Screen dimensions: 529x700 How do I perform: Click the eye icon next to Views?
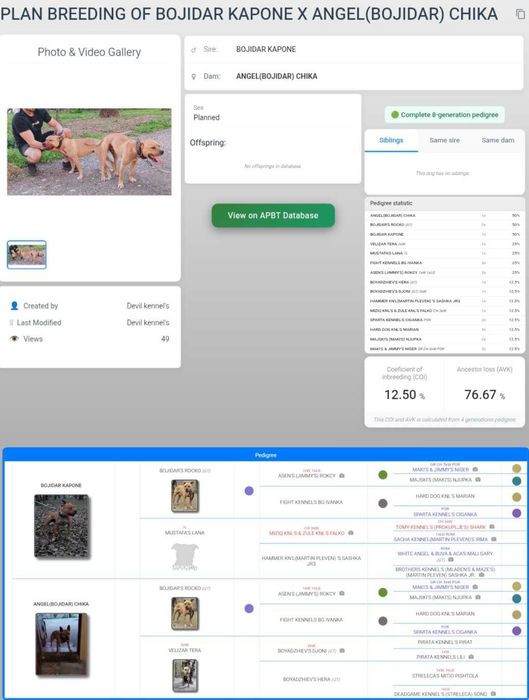[x=14, y=339]
